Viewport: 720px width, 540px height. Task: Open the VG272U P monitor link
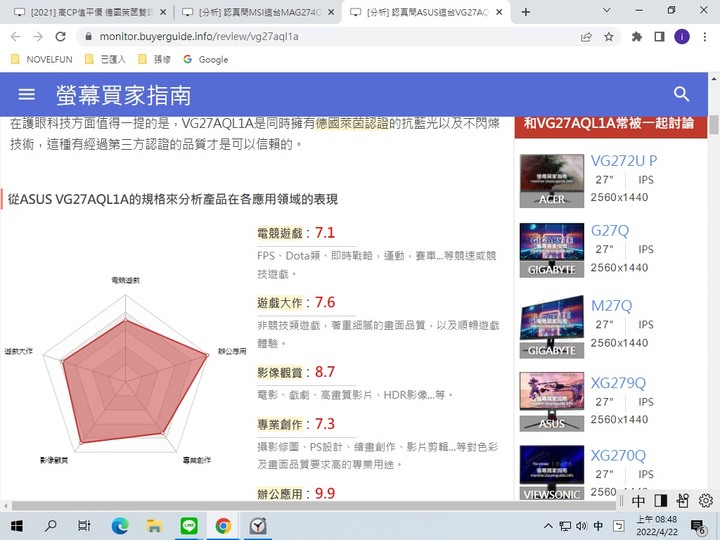pyautogui.click(x=624, y=161)
